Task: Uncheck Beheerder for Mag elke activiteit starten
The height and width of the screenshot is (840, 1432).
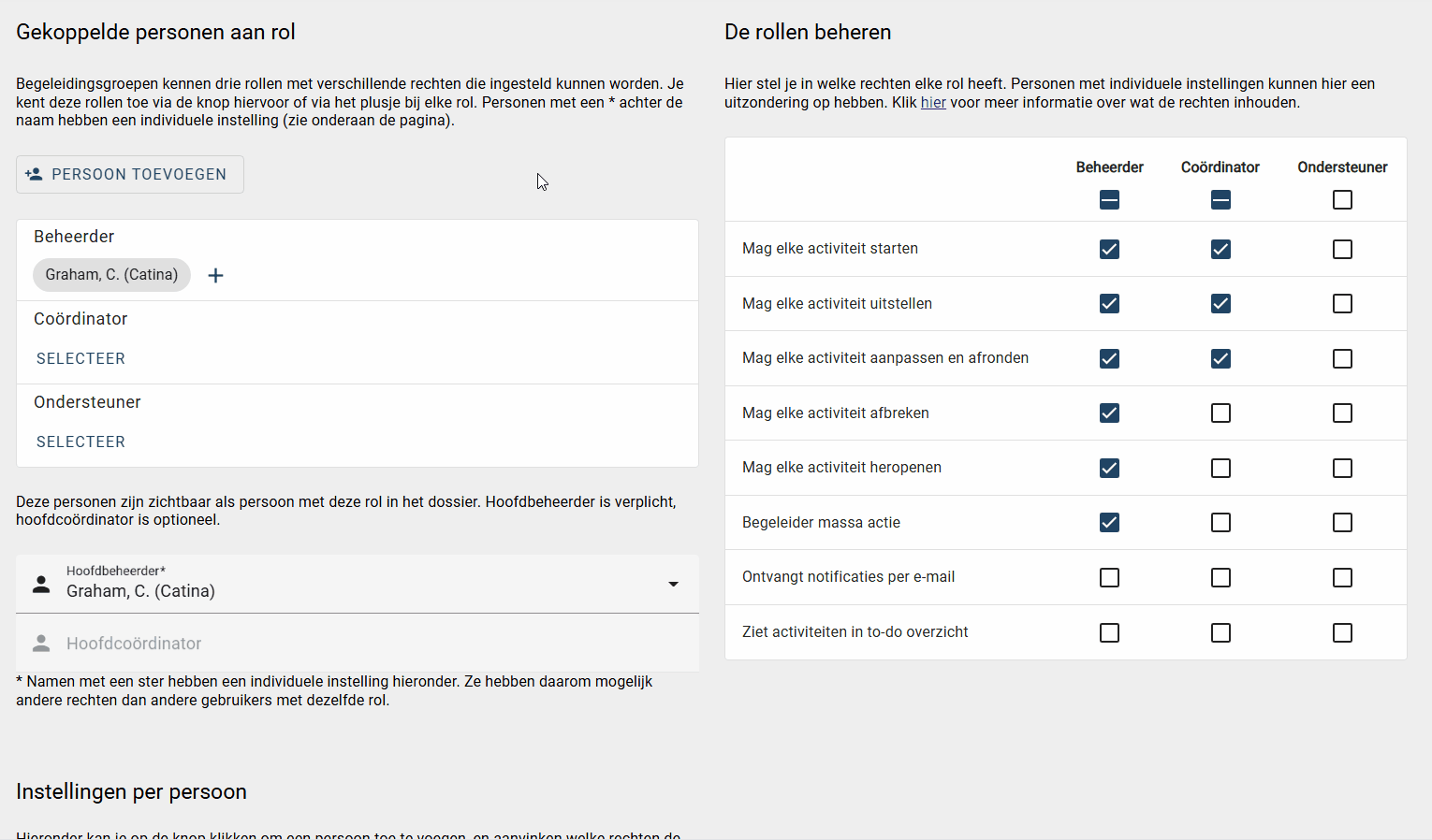Action: (1109, 250)
